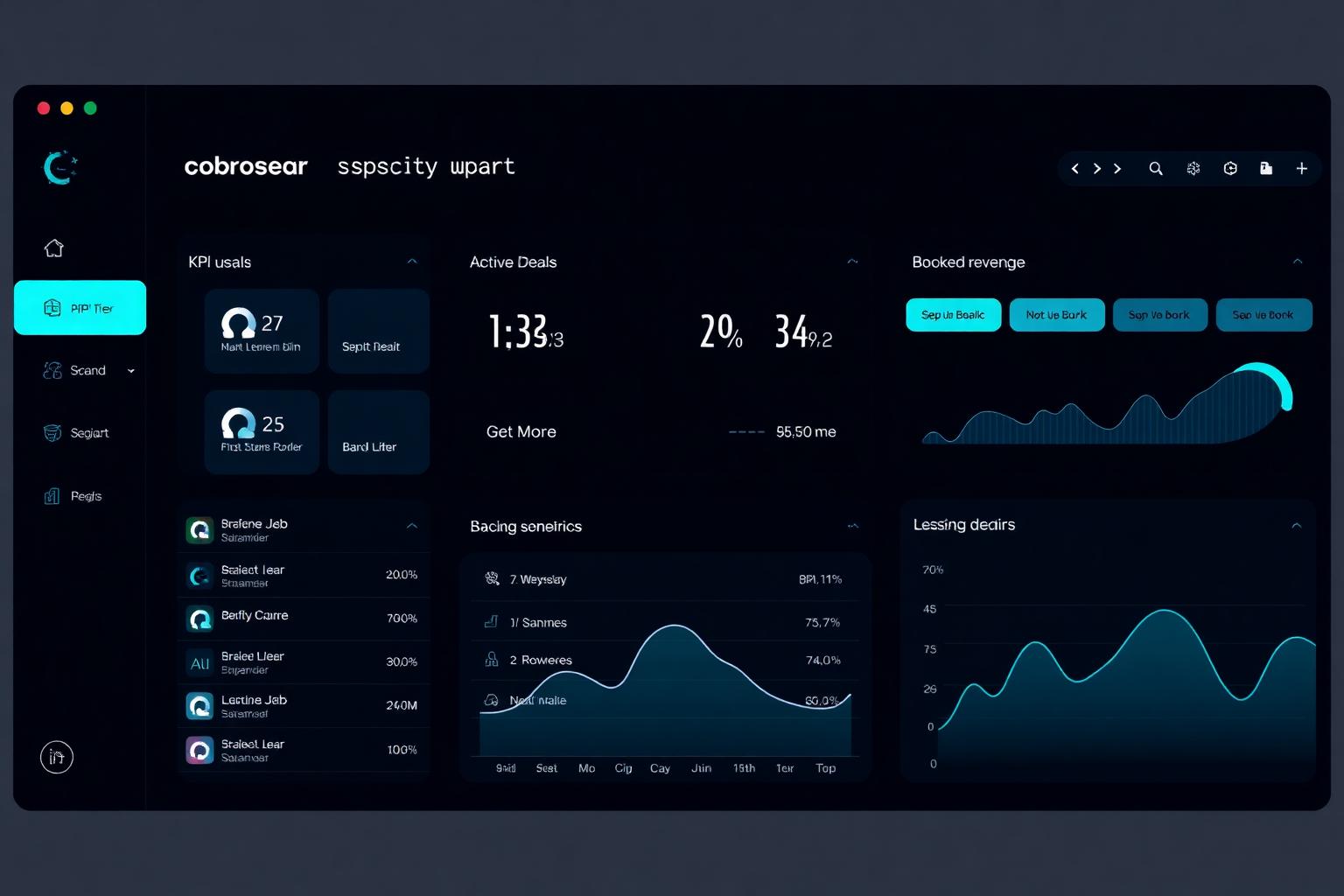Select the Not Ue Bark tab

click(x=1057, y=315)
